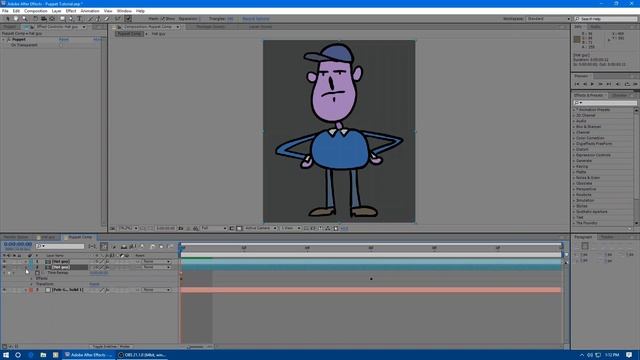The height and width of the screenshot is (360, 640).
Task: Open the Workspace Standard dropdown
Action: coord(548,19)
